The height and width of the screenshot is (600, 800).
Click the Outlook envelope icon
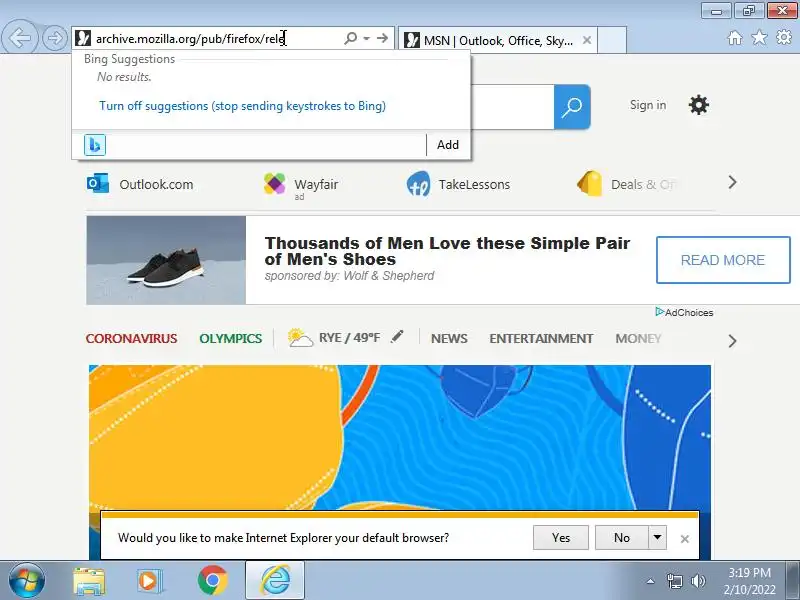coord(97,183)
